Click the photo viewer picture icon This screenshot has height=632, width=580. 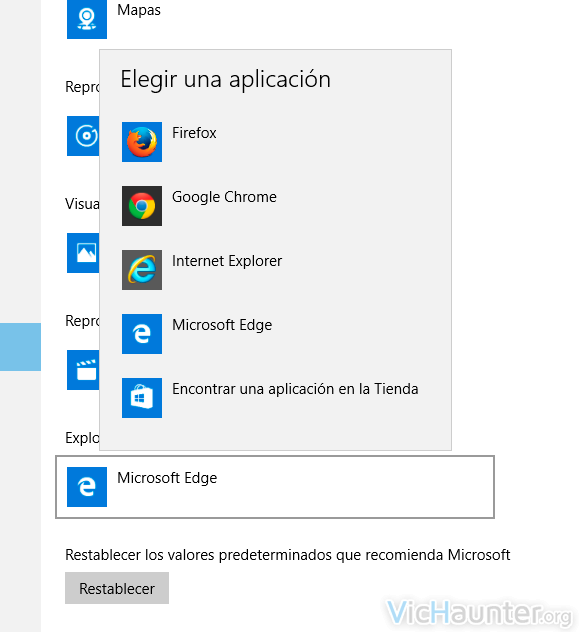click(83, 253)
